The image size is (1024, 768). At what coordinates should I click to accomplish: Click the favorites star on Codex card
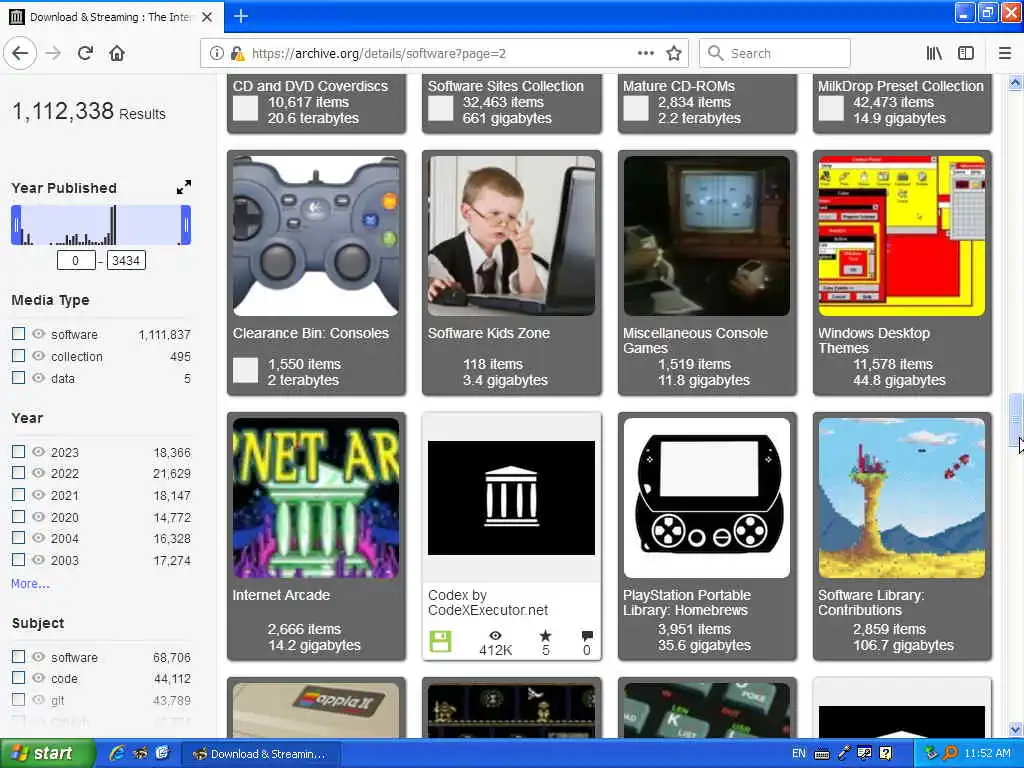click(x=545, y=635)
